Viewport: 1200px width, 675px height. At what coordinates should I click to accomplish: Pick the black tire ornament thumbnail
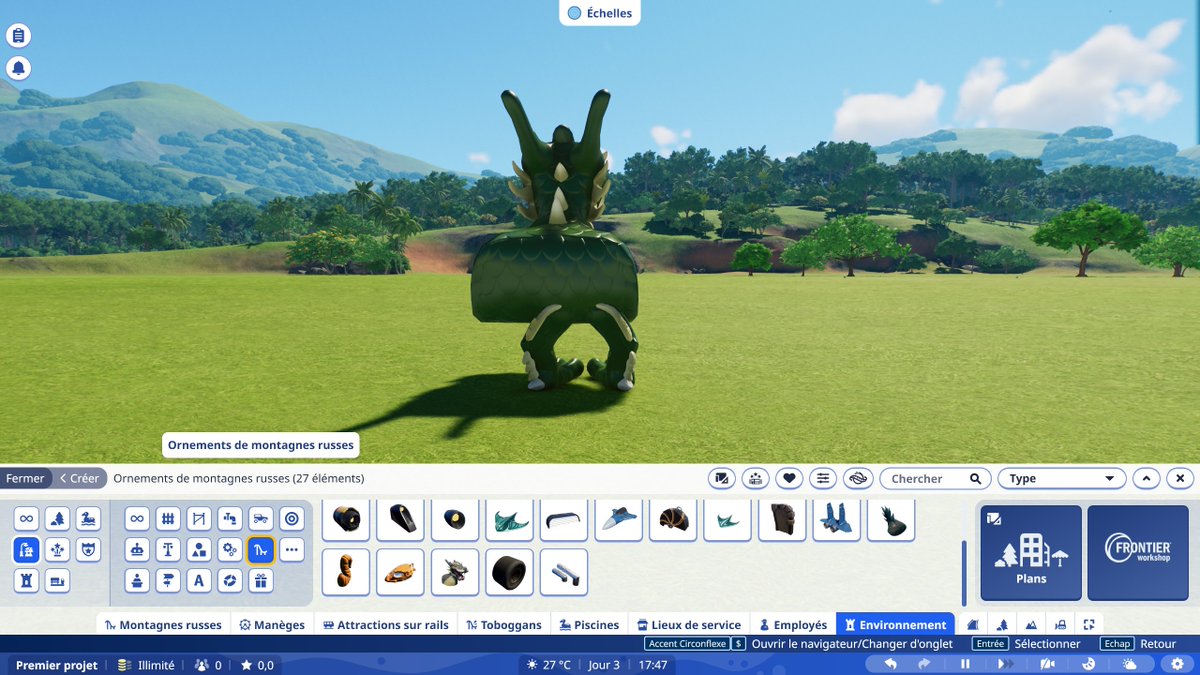coord(509,572)
